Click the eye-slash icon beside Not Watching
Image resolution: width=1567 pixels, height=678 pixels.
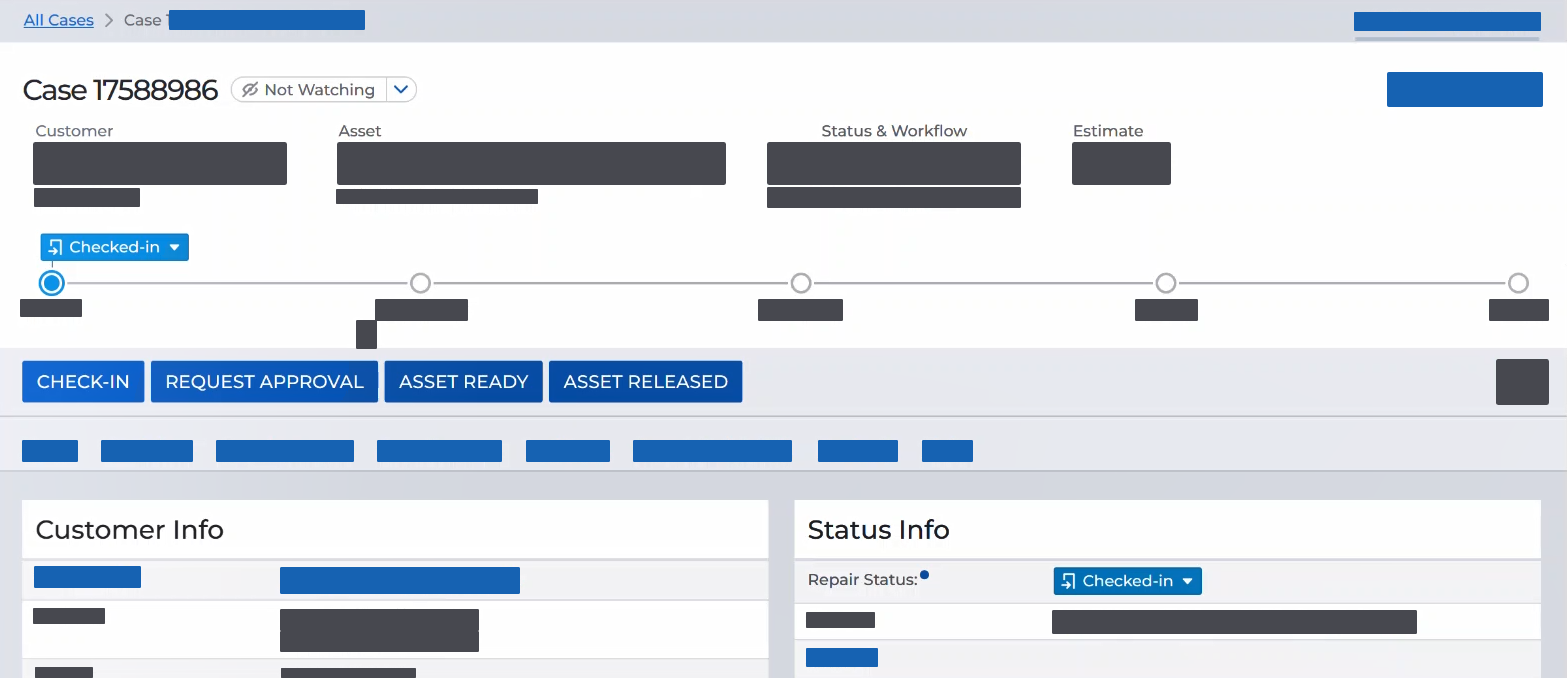click(250, 90)
